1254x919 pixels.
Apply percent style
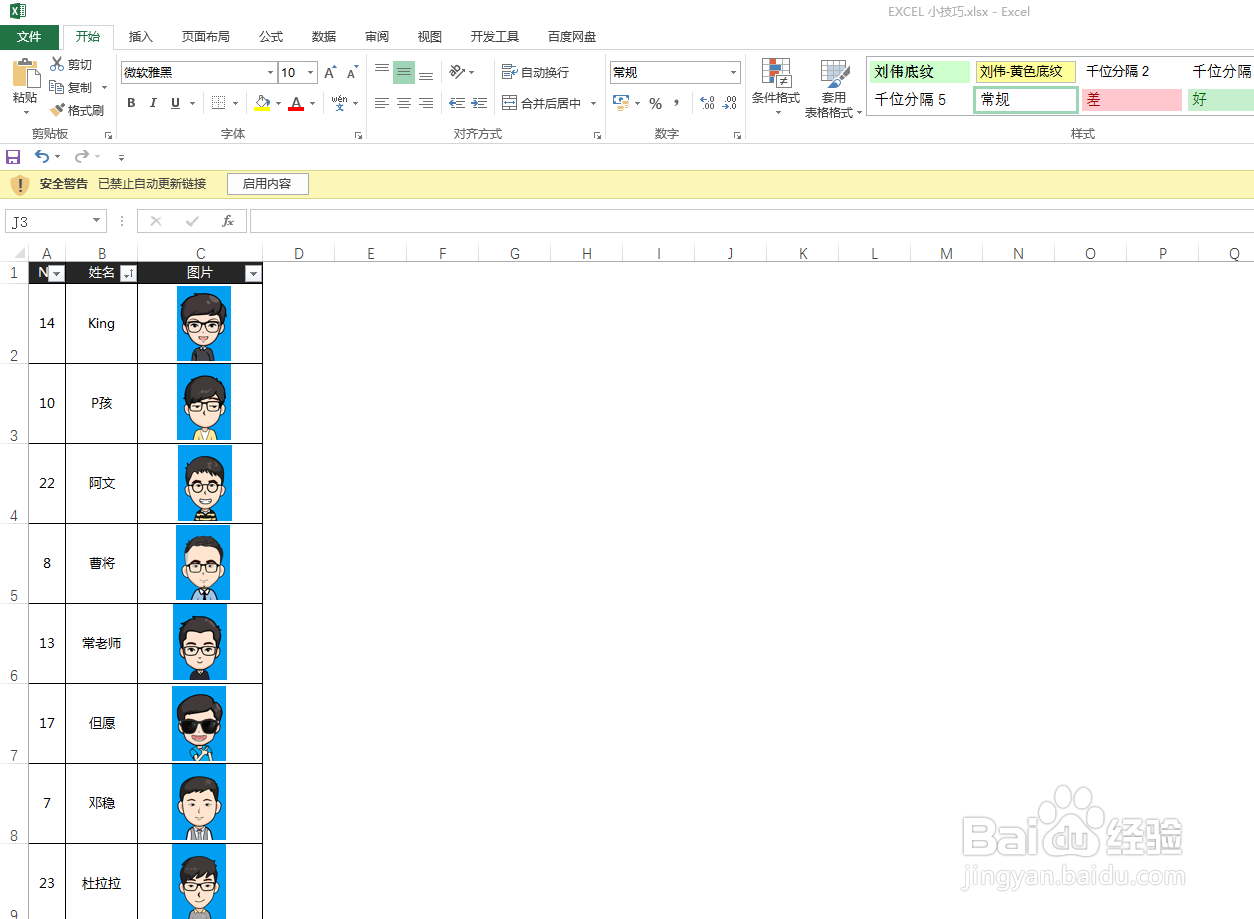pos(655,103)
